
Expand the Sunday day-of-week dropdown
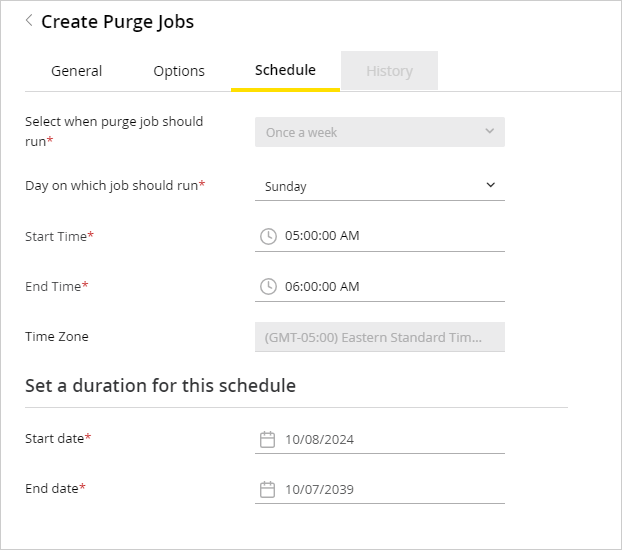(380, 186)
